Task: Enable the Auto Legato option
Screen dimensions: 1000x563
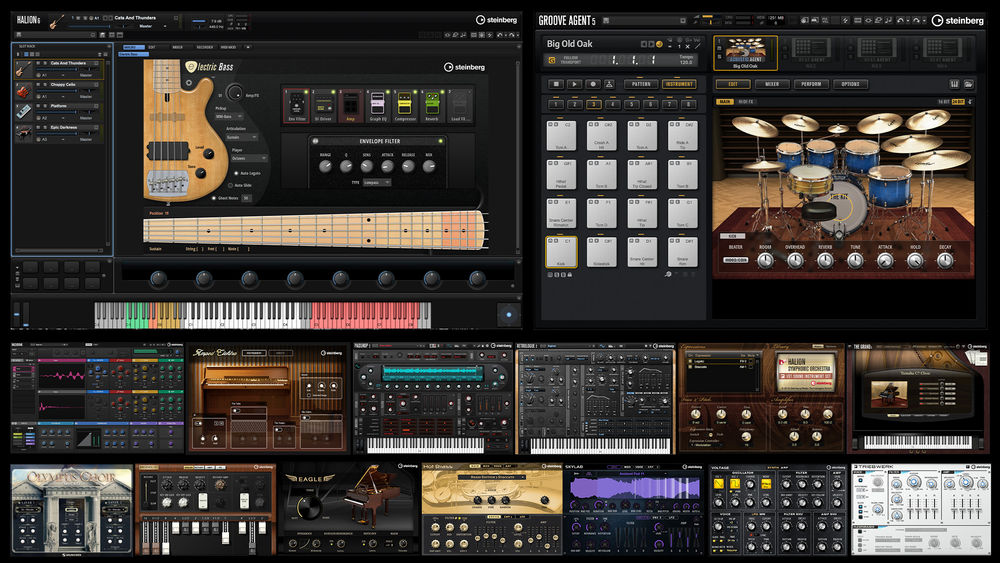Action: (x=236, y=173)
